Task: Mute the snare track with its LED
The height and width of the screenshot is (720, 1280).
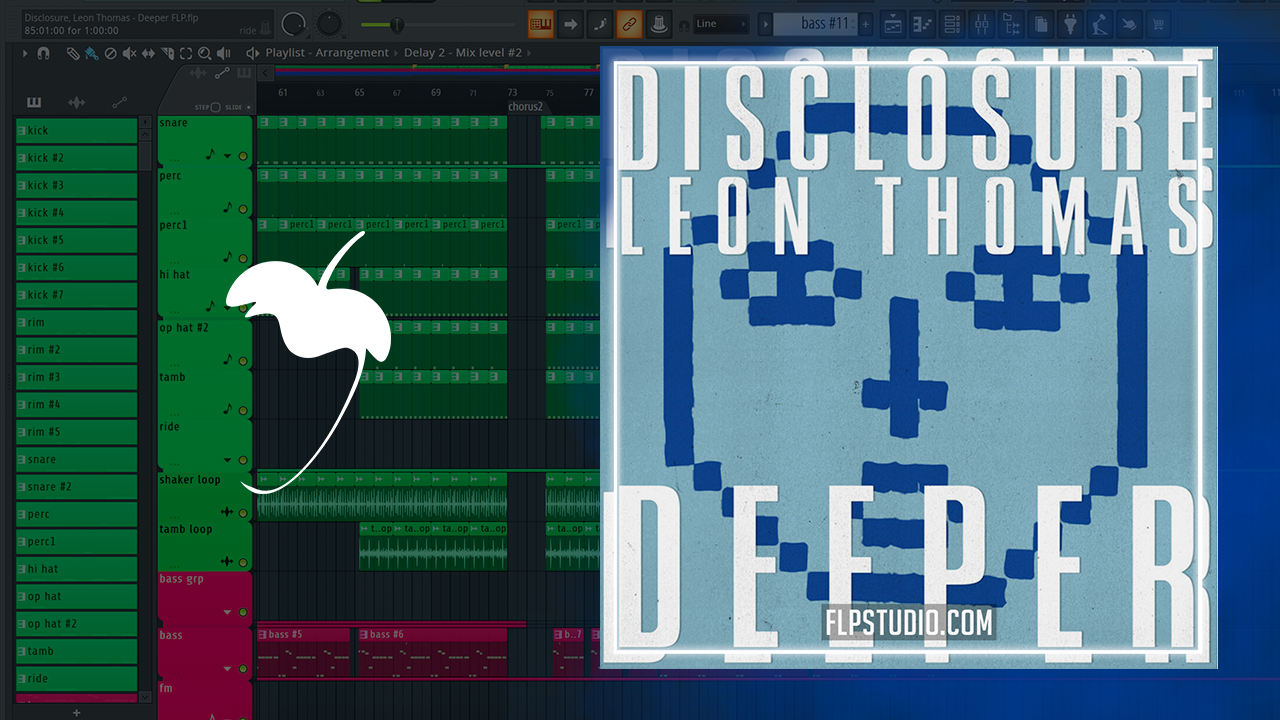Action: pyautogui.click(x=243, y=156)
